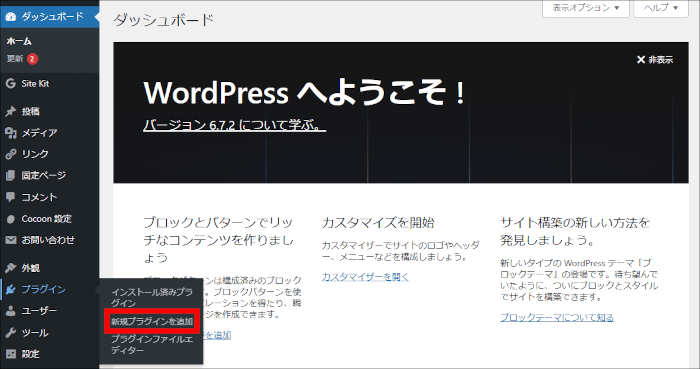
Task: Open Site Kit menu item
Action: (x=50, y=83)
